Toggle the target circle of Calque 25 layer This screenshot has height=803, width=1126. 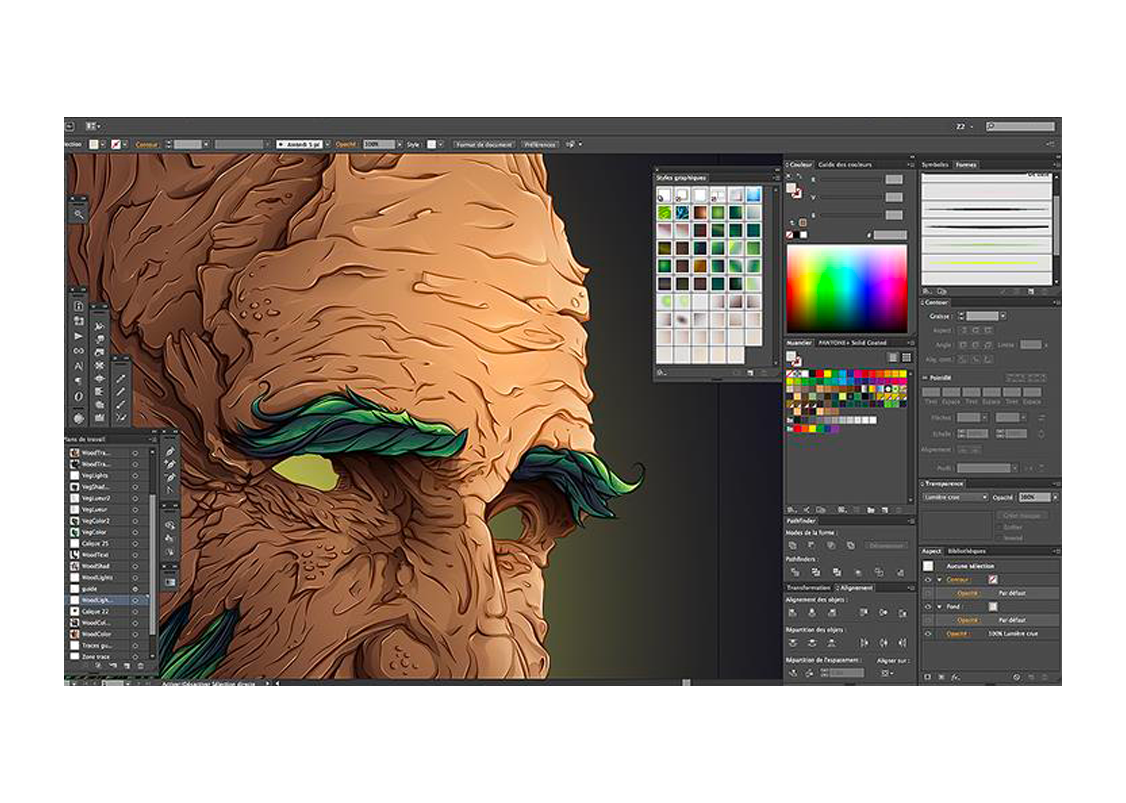pyautogui.click(x=135, y=544)
